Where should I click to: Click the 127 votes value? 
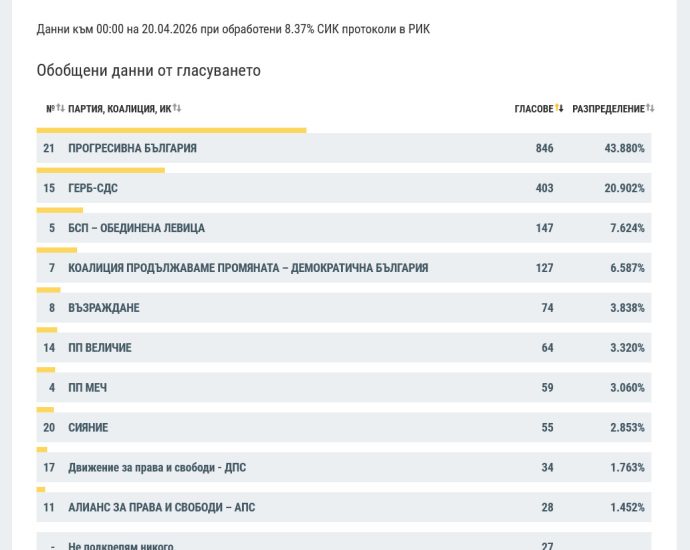click(x=544, y=268)
